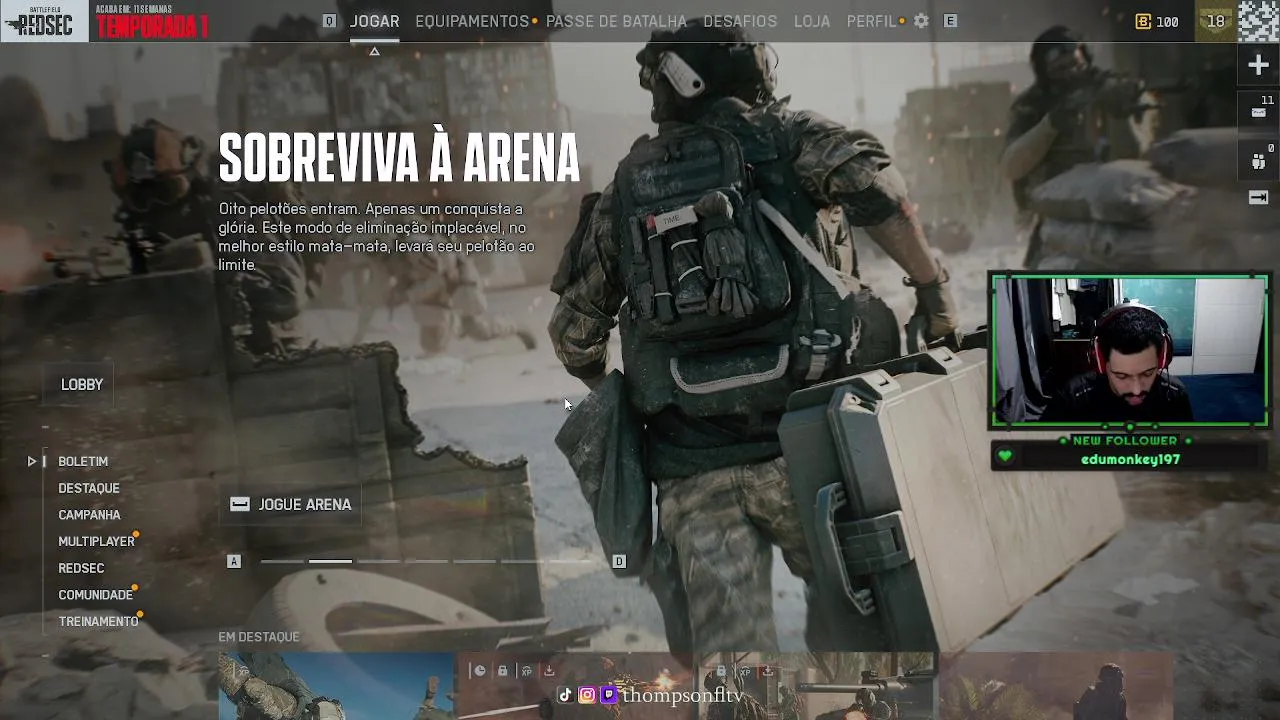Click the play arrow beside Boletim

32,461
